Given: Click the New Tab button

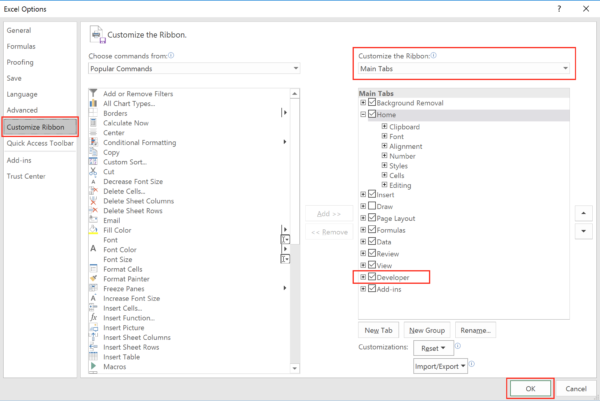Looking at the screenshot, I should click(378, 330).
